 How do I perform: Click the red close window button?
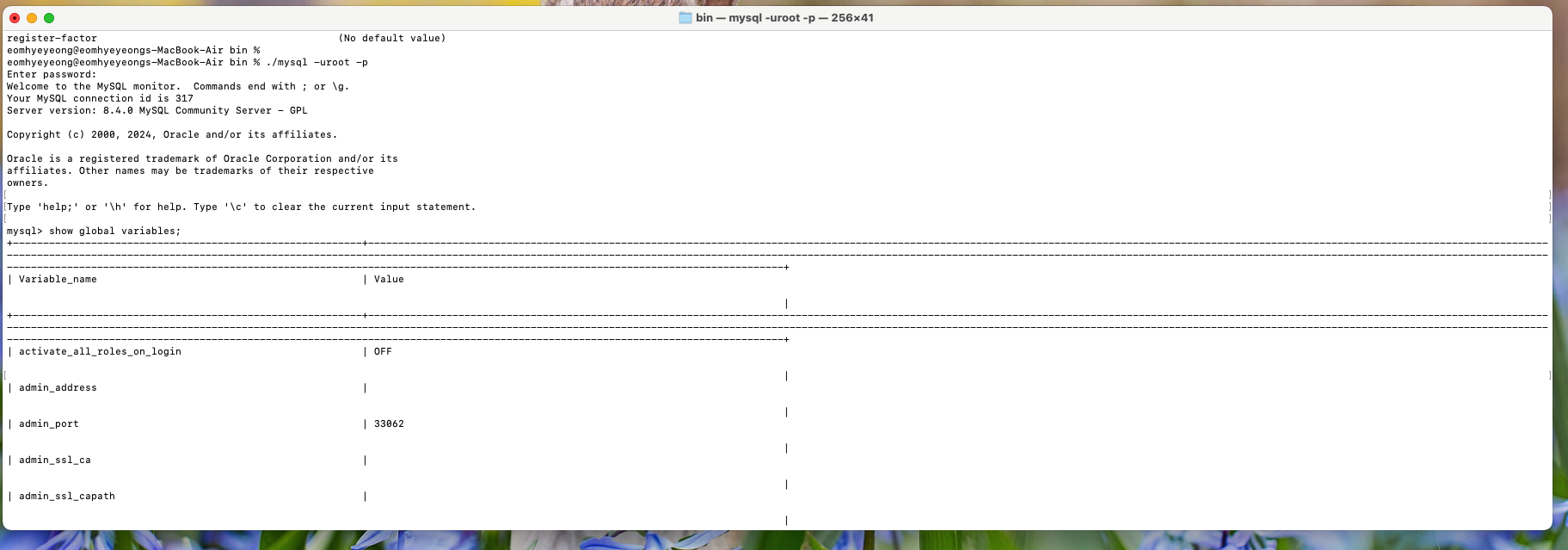pyautogui.click(x=15, y=18)
